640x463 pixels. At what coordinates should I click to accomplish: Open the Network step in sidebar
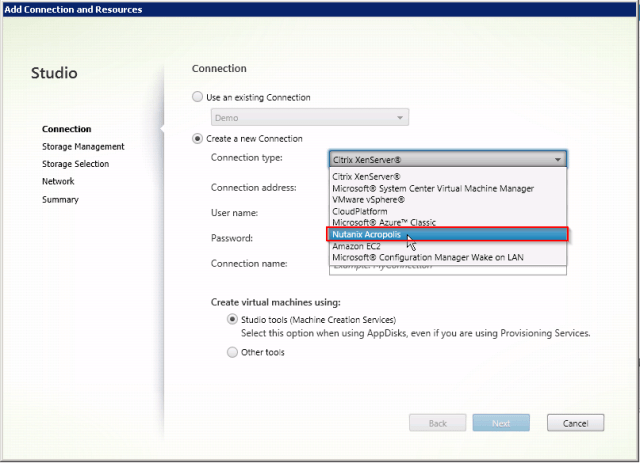pos(58,182)
